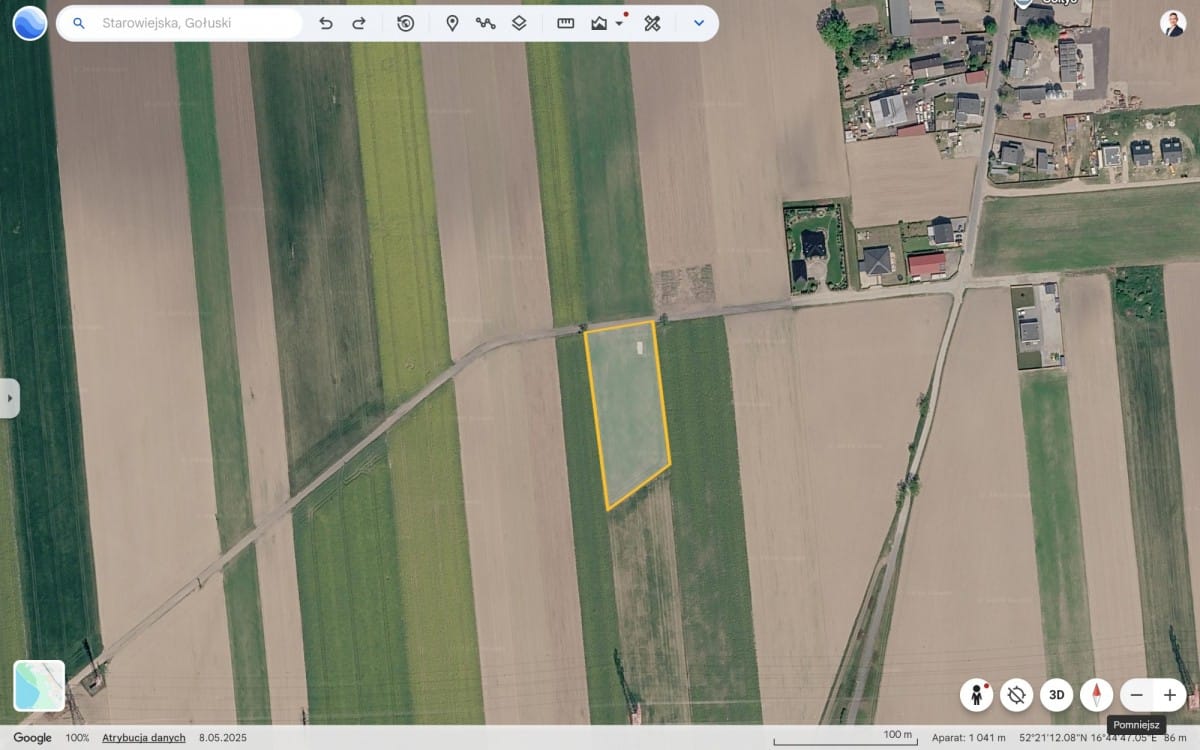Screen dimensions: 1200x750
Task: Open the design tools crossed-pencil icon
Action: tap(652, 23)
